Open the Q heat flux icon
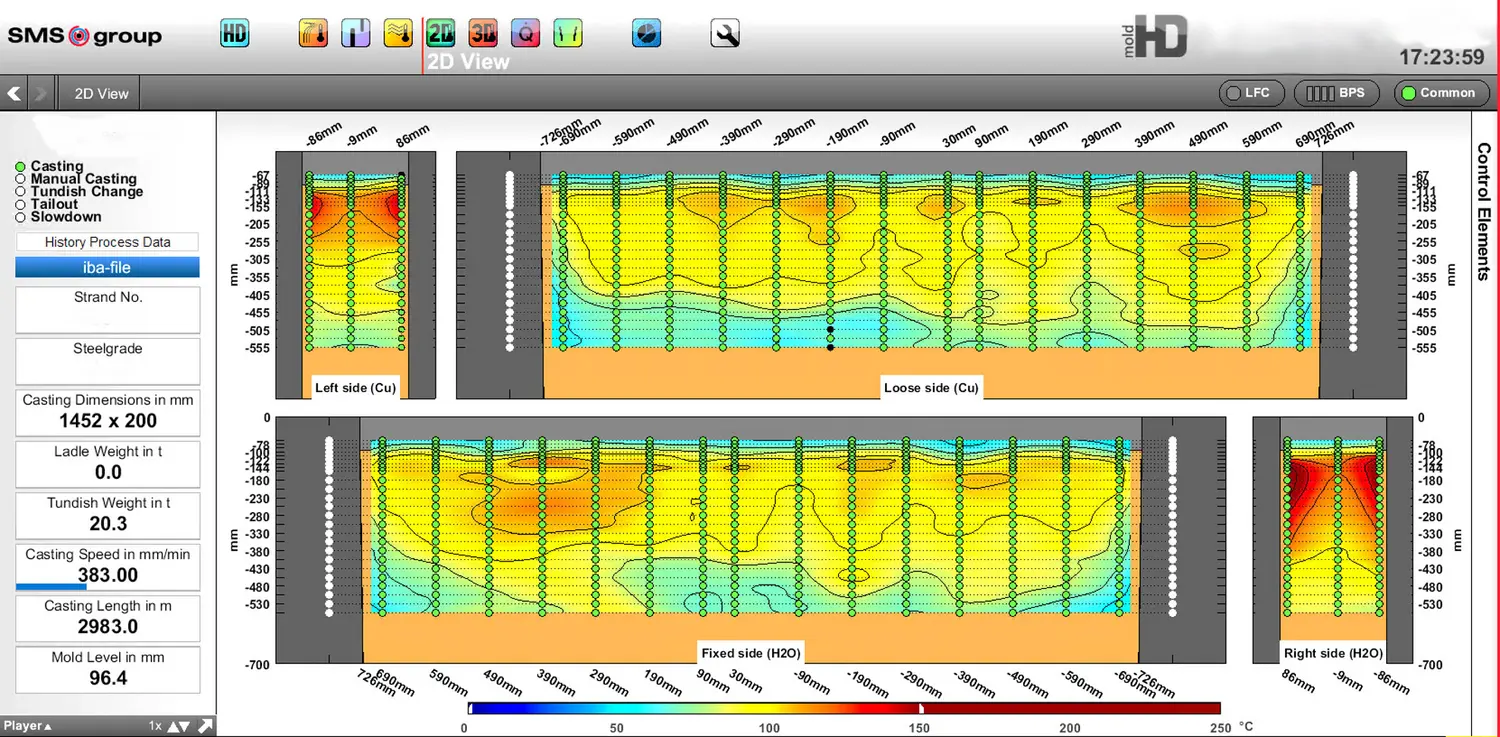The height and width of the screenshot is (737, 1500). (x=525, y=33)
